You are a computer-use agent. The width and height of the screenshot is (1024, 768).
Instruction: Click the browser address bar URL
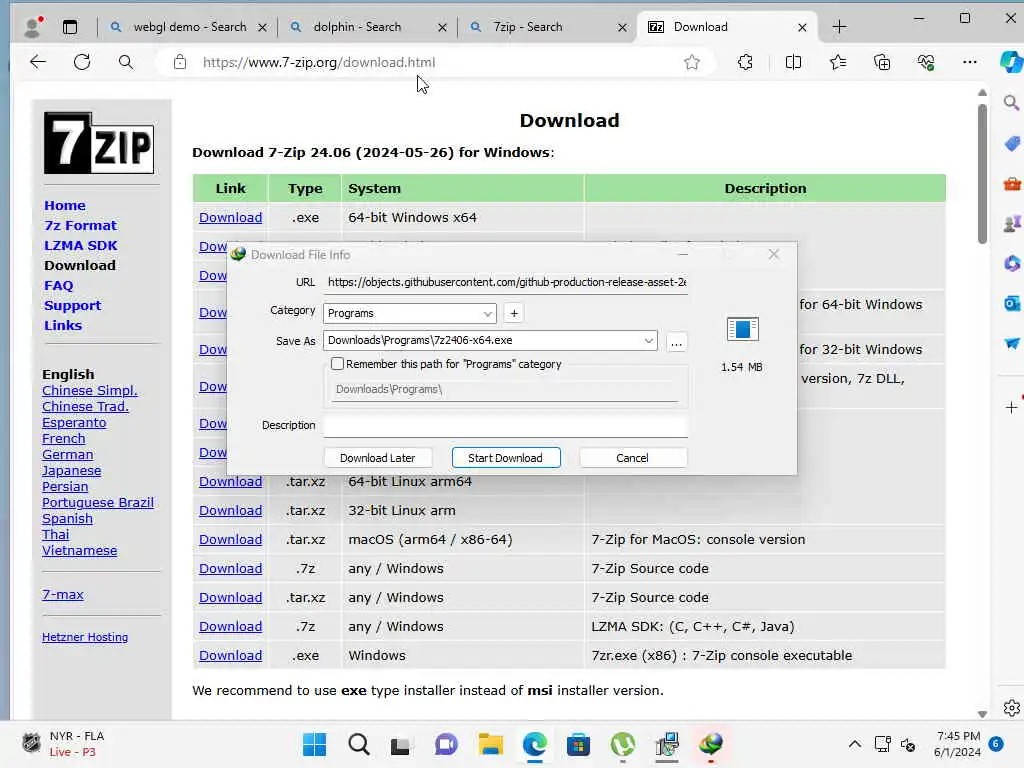click(x=319, y=62)
